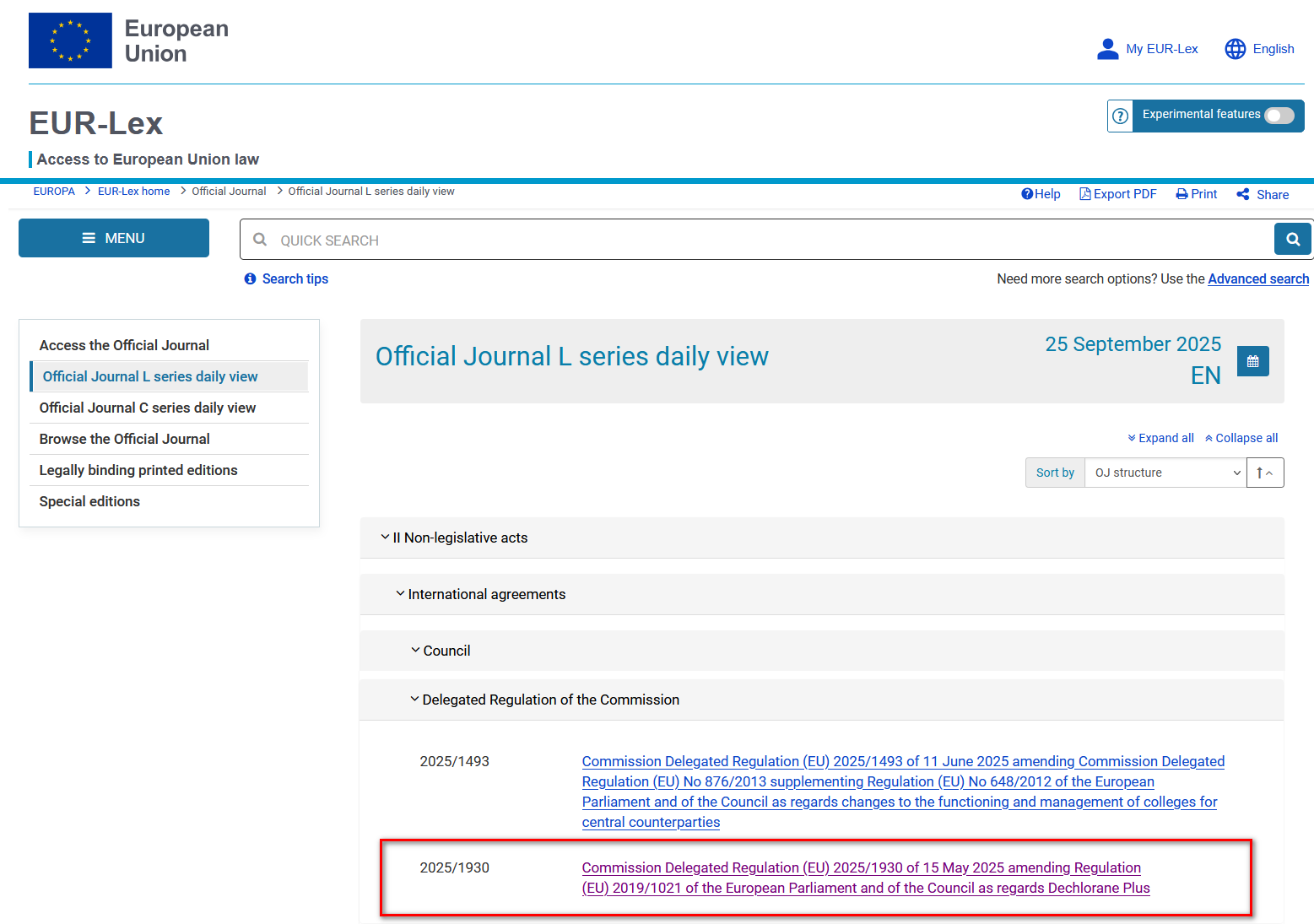This screenshot has width=1314, height=924.
Task: Collapse Delegated Regulation of the Commission section
Action: [822, 700]
